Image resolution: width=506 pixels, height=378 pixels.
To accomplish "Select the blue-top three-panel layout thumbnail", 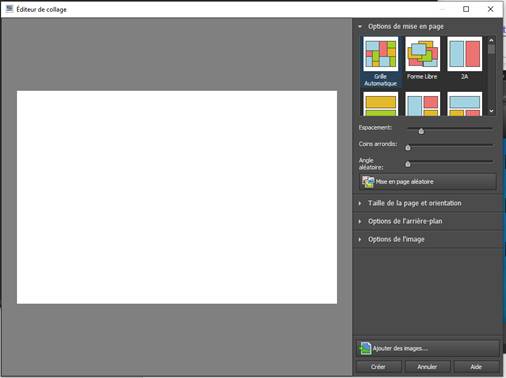I will coord(464,104).
